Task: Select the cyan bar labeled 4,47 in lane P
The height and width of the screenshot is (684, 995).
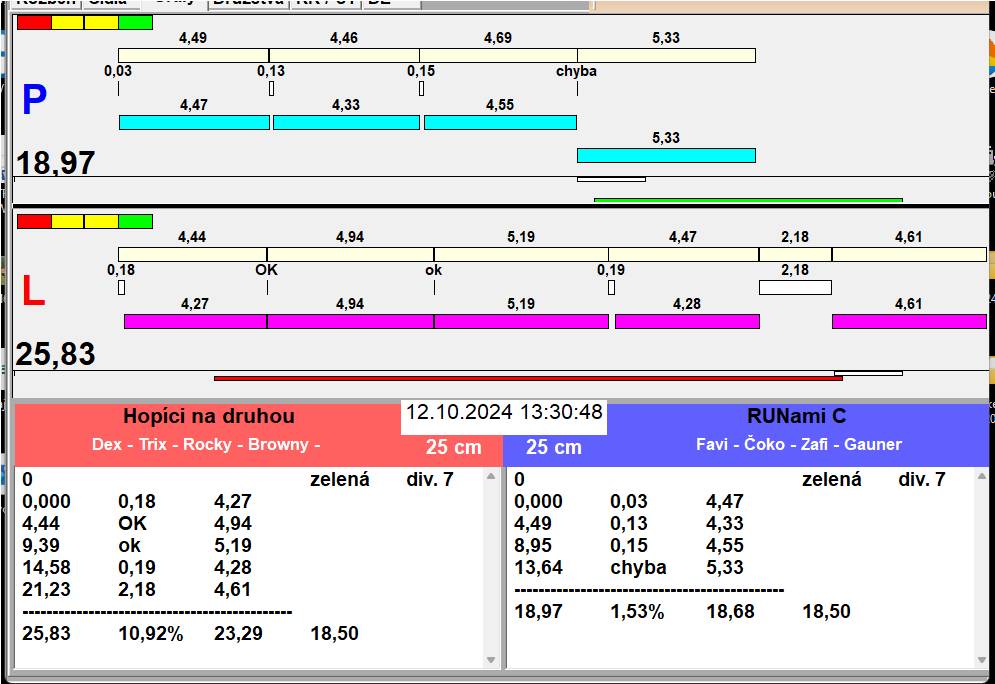Action: pyautogui.click(x=194, y=122)
